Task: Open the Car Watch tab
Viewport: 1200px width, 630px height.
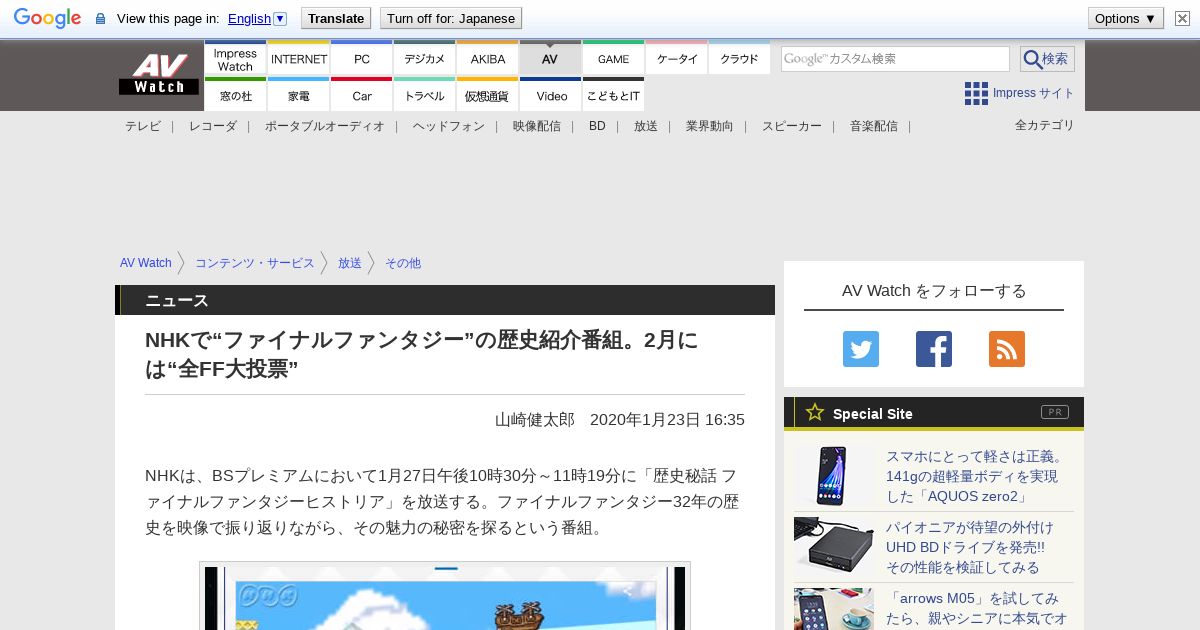Action: (361, 95)
